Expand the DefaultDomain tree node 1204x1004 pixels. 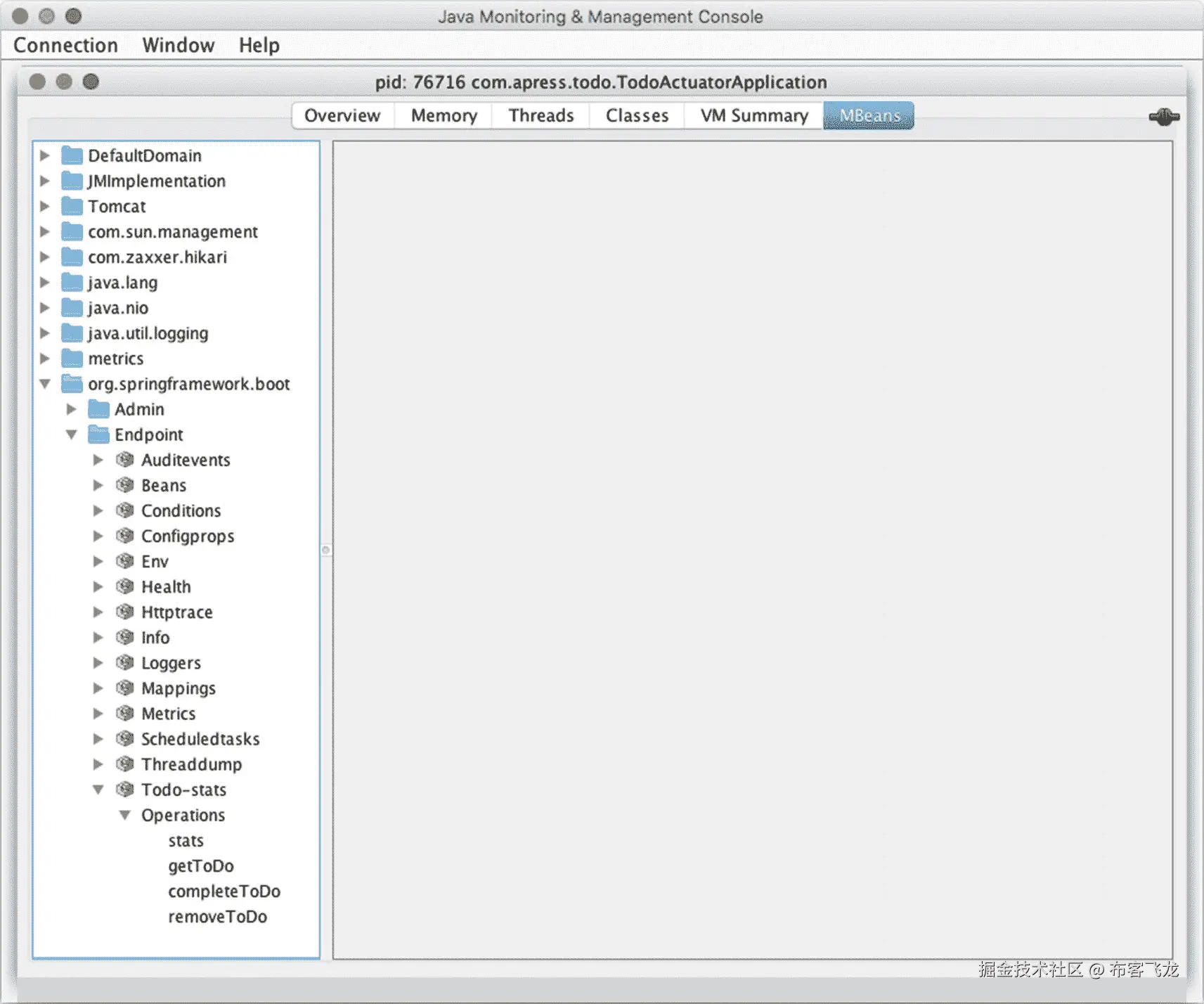point(45,155)
